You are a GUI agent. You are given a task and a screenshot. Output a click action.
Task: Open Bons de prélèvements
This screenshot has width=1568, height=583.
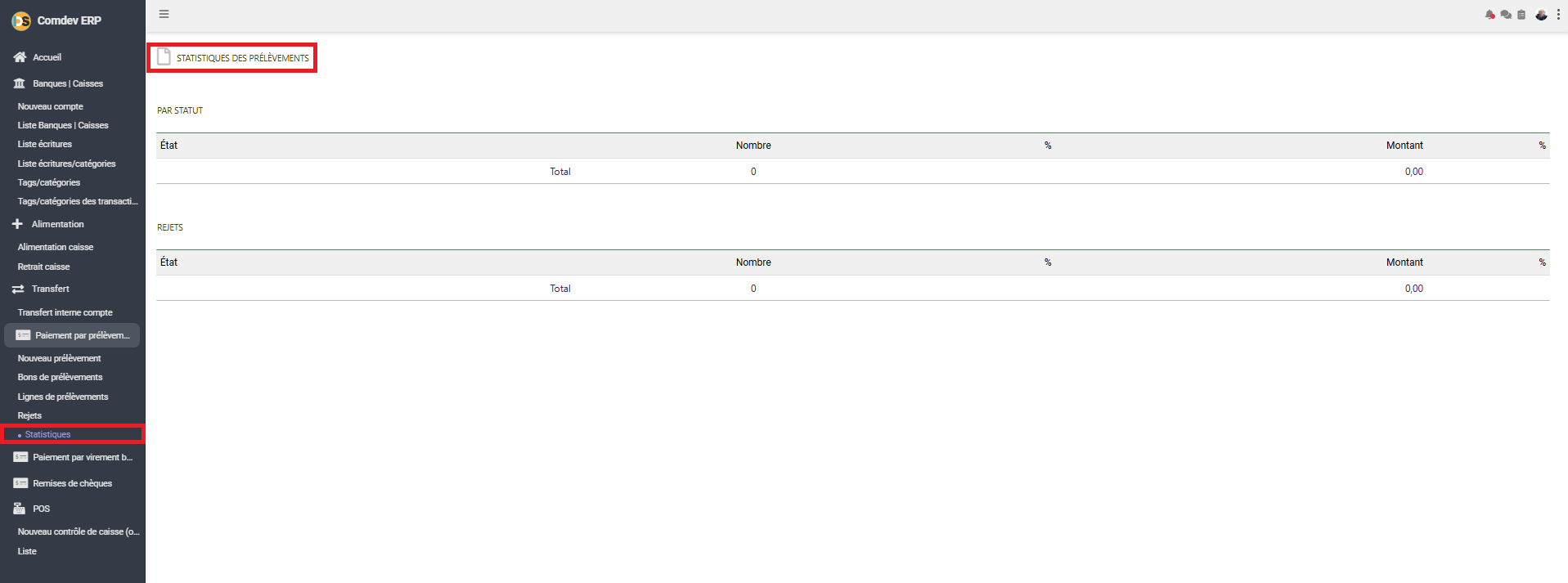pyautogui.click(x=61, y=377)
